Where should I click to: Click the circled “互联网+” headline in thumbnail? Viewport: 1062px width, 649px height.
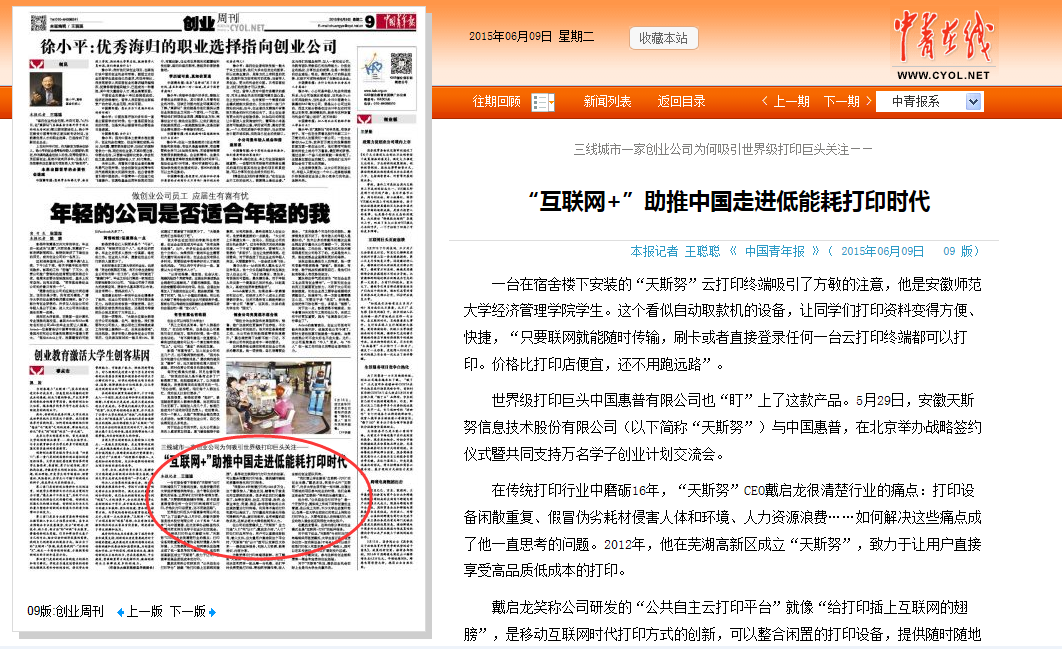pyautogui.click(x=255, y=461)
